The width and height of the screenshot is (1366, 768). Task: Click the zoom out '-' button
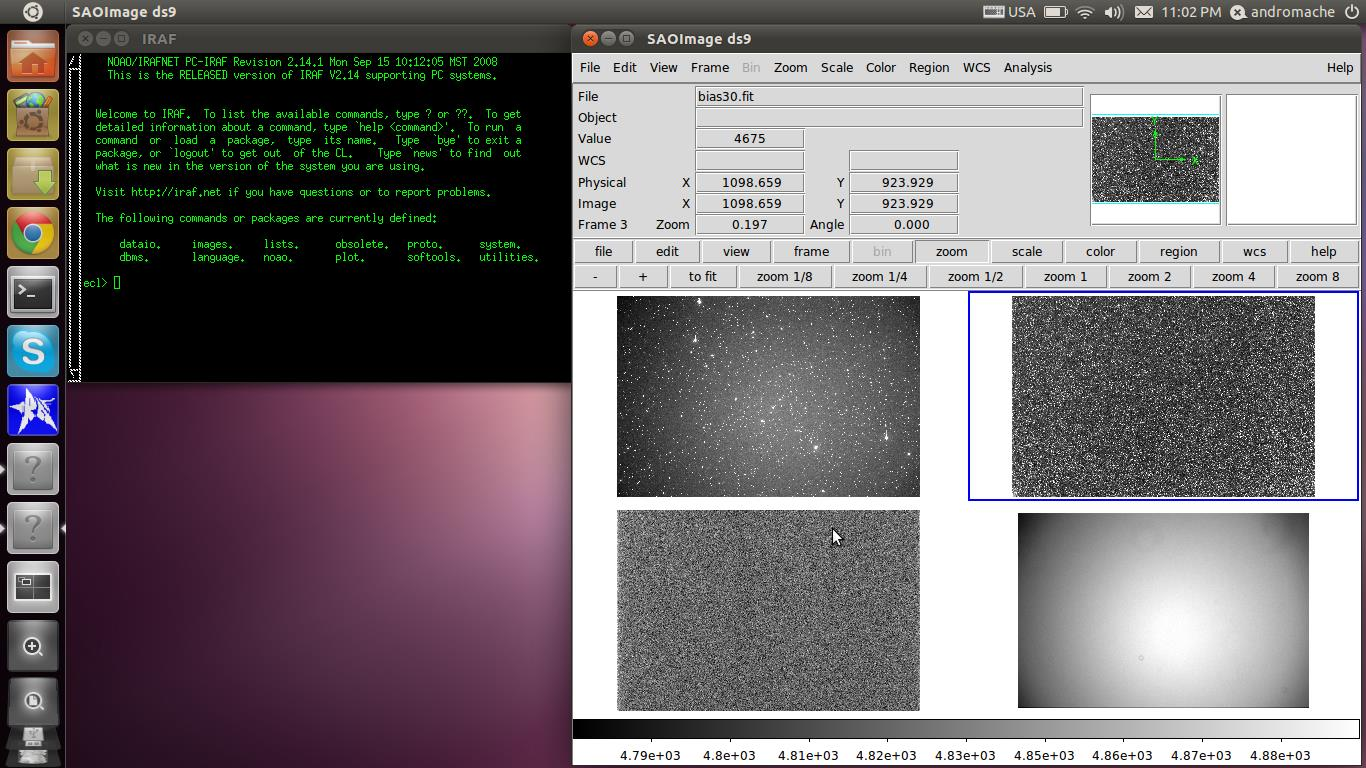coord(595,276)
